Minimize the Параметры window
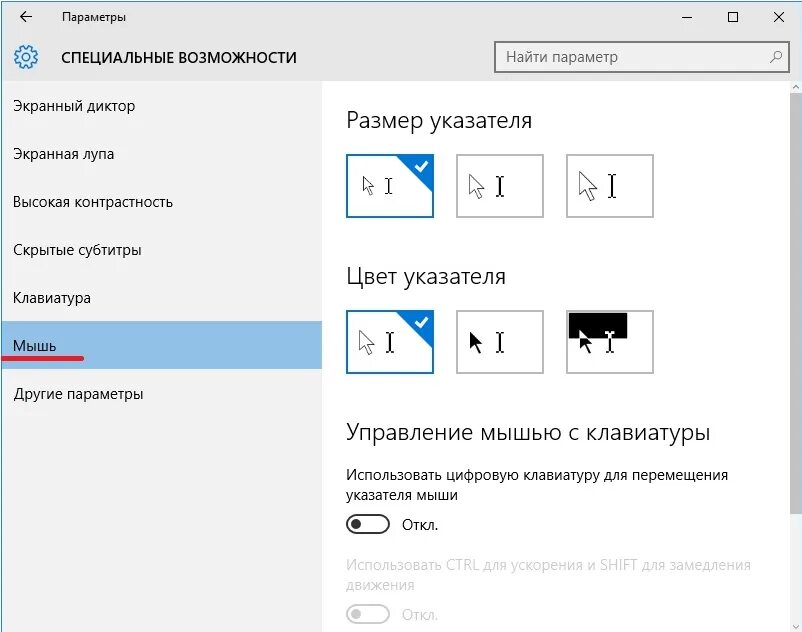802x632 pixels. [x=687, y=17]
